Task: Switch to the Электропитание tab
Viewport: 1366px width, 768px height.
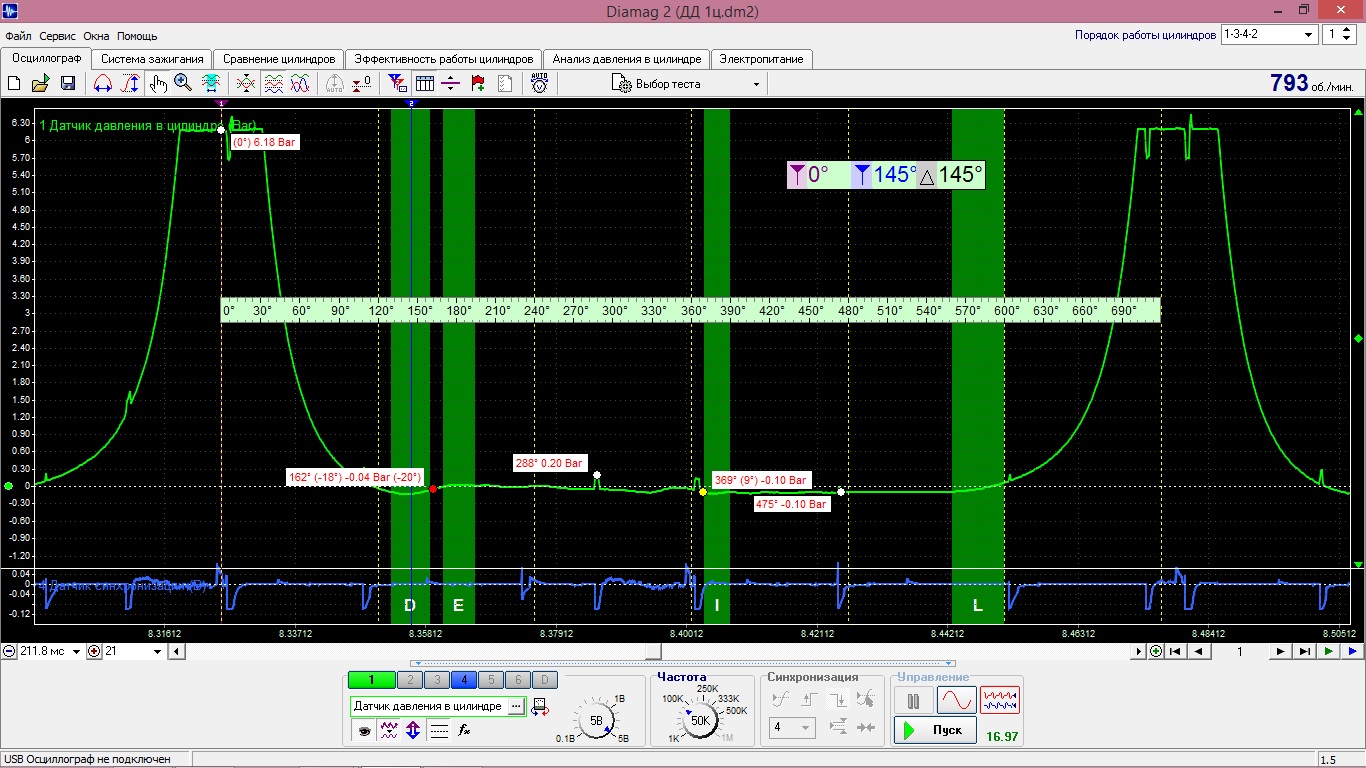Action: pyautogui.click(x=762, y=59)
